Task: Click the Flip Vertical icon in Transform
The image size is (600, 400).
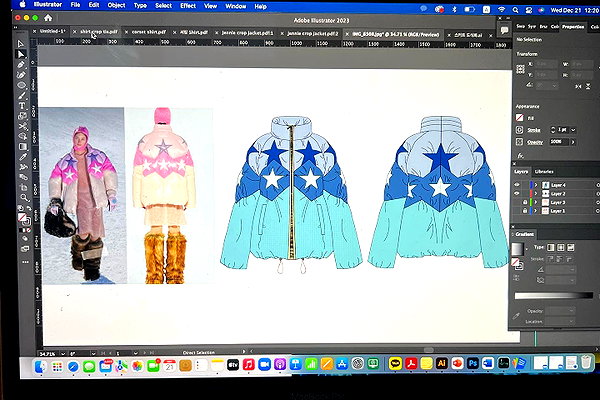Action: (x=588, y=87)
